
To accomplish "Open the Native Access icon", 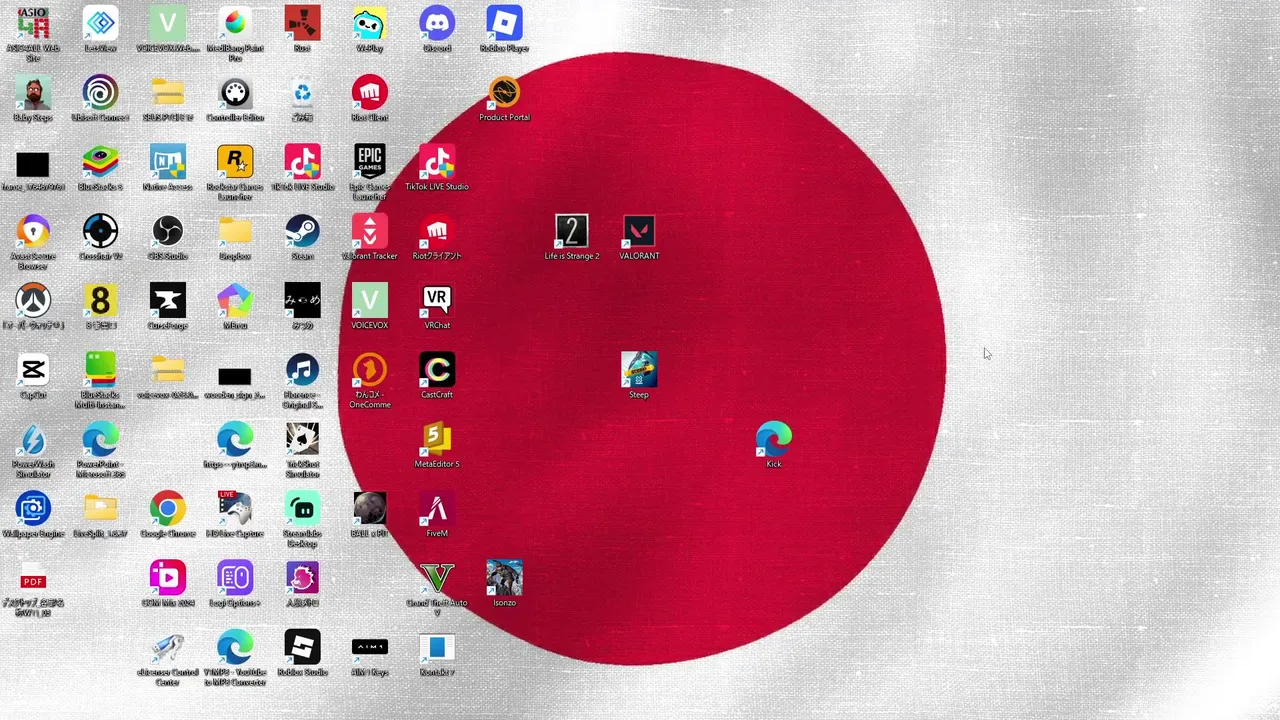I will click(x=167, y=162).
